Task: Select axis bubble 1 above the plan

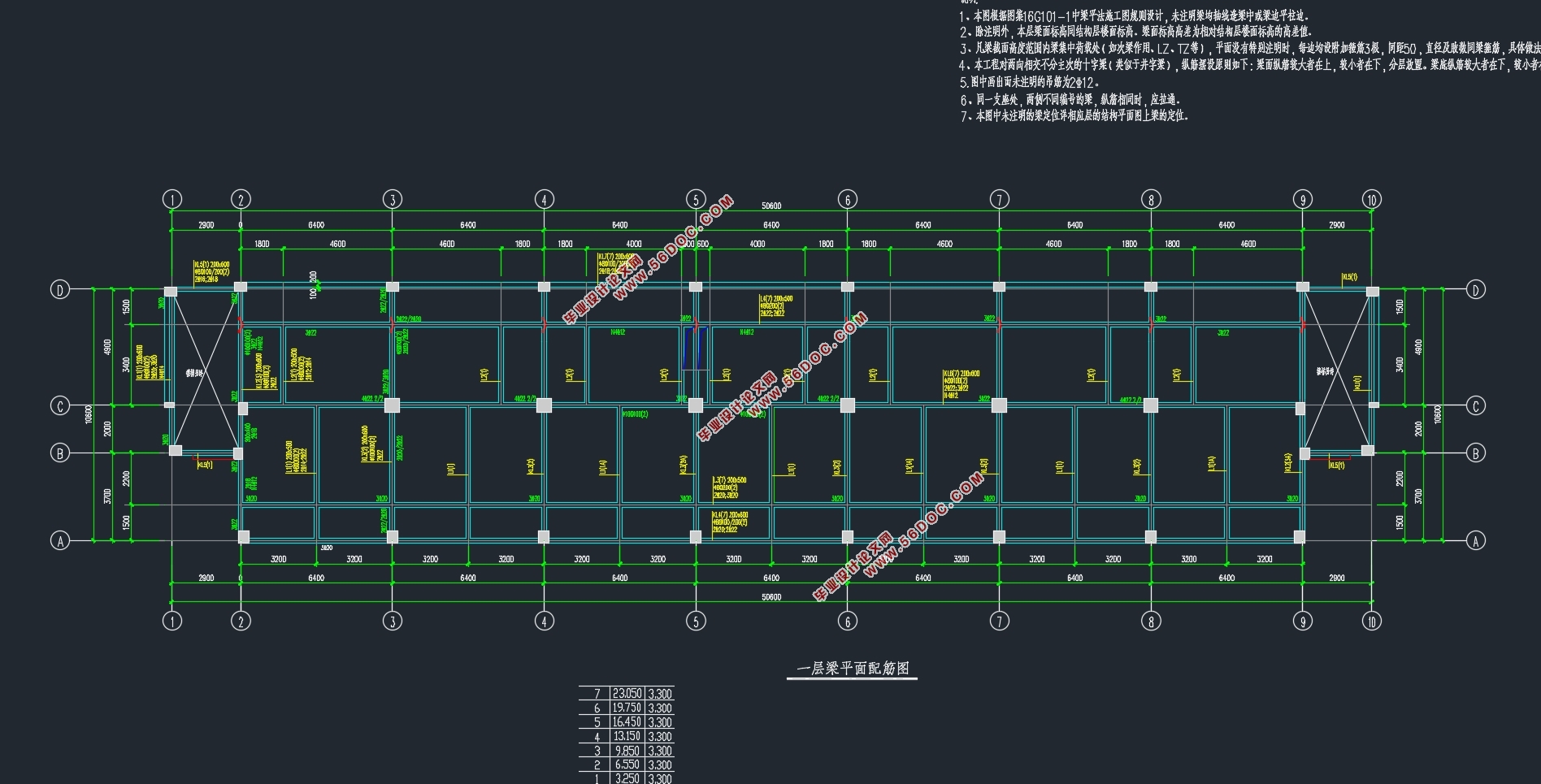Action: [171, 199]
